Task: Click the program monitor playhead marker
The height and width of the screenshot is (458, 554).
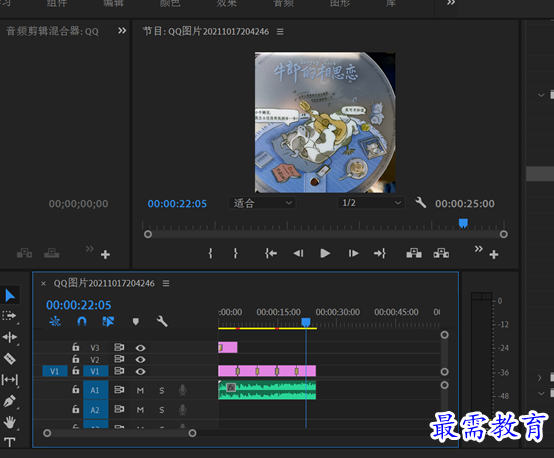Action: [x=463, y=223]
